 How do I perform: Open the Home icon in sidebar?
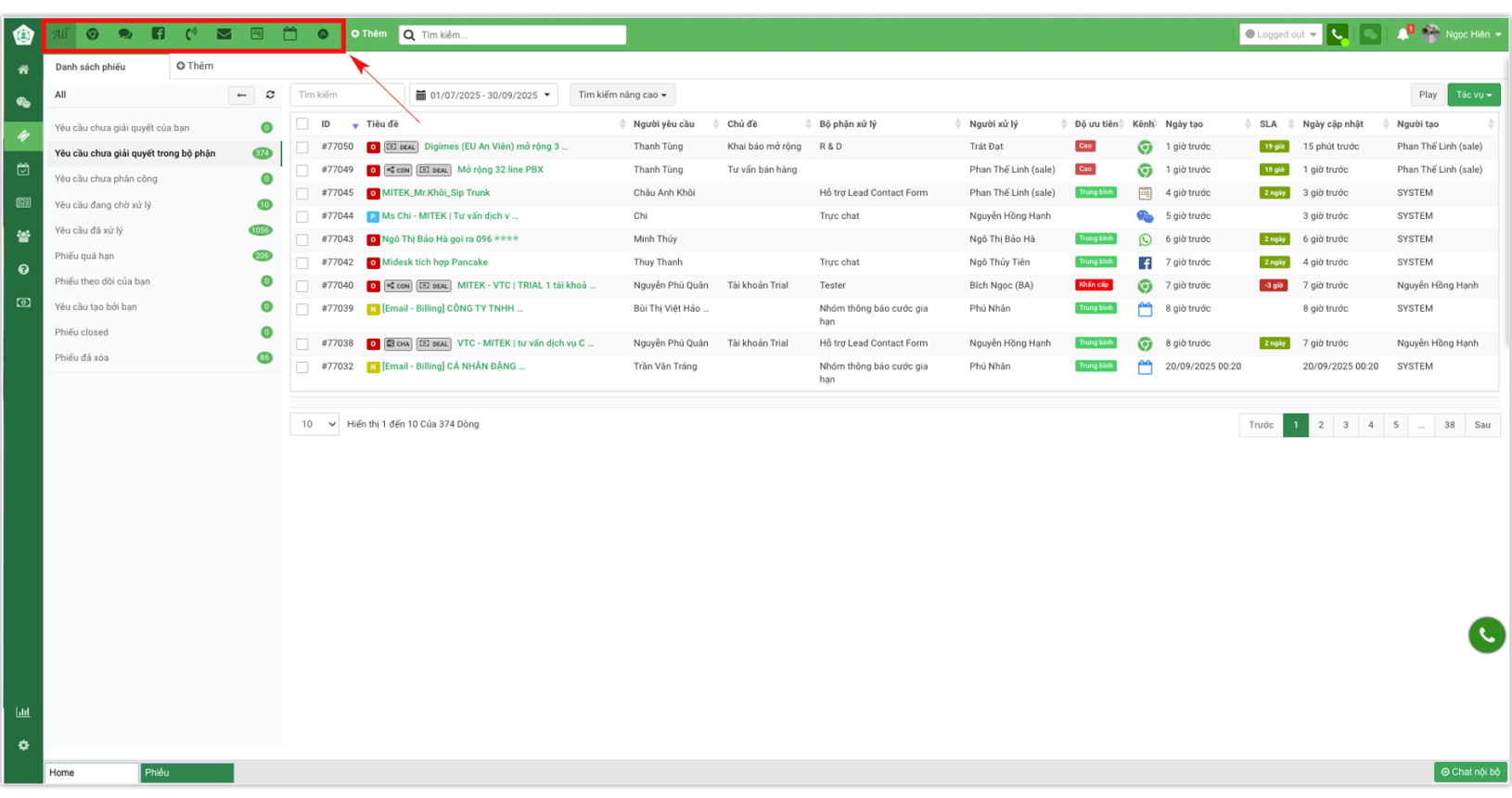(23, 70)
